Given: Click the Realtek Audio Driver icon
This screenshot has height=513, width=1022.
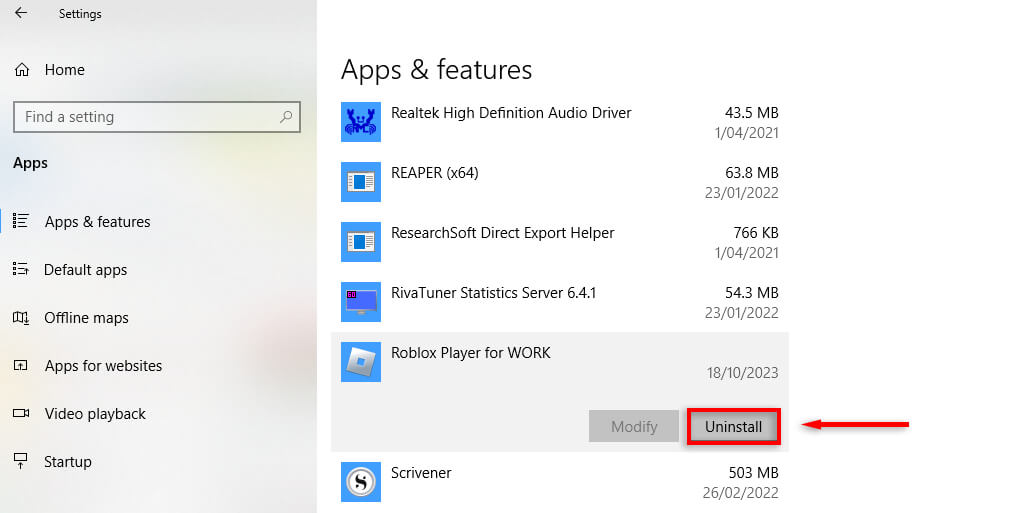Looking at the screenshot, I should 361,122.
